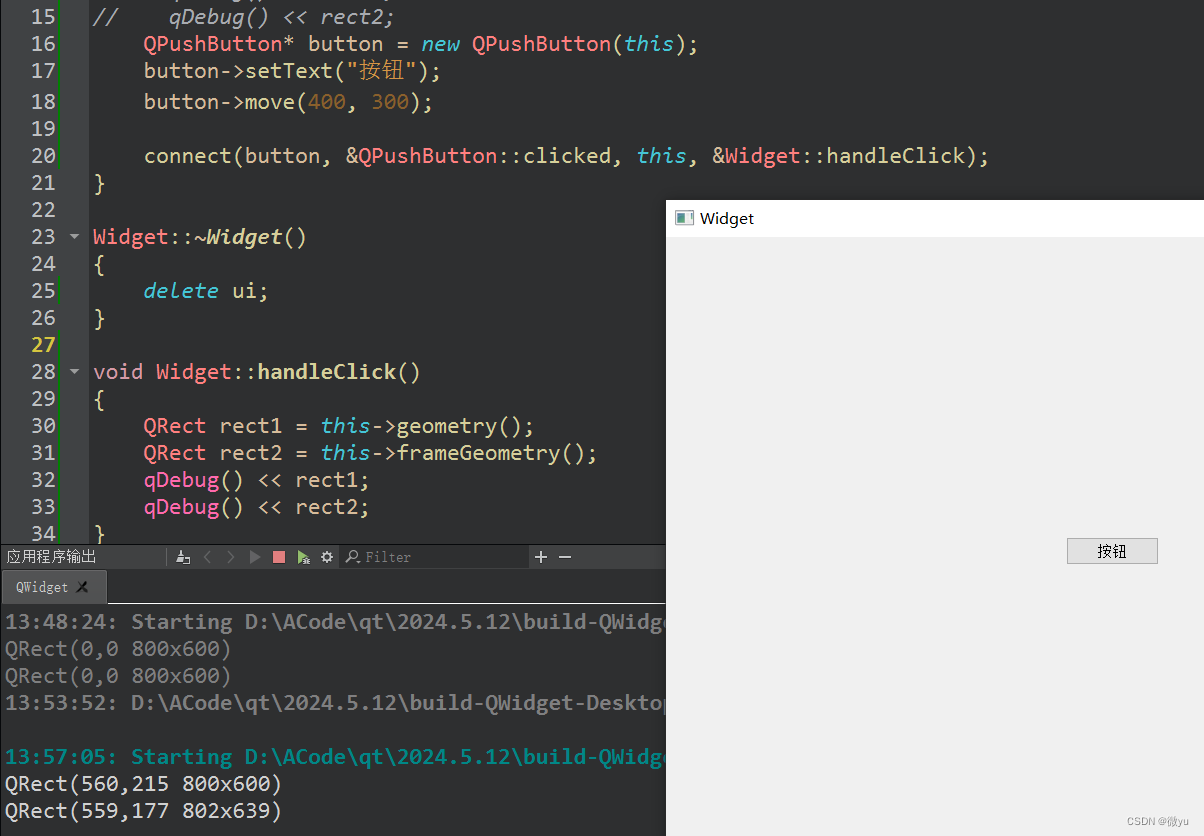Click 'qDebug() << rect1;' on line 32
The image size is (1204, 836).
click(x=256, y=480)
